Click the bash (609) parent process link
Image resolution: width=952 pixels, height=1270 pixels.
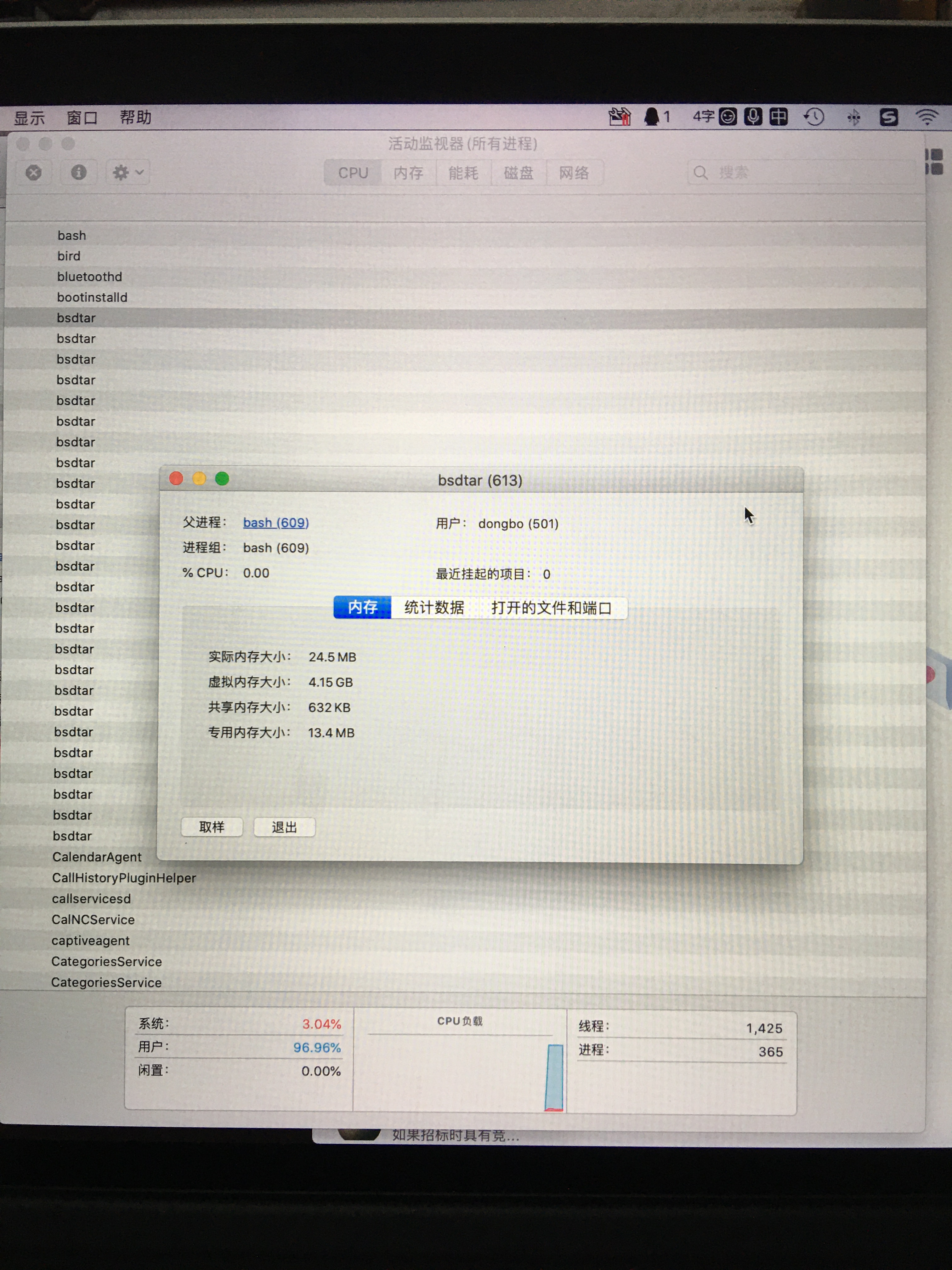coord(275,523)
